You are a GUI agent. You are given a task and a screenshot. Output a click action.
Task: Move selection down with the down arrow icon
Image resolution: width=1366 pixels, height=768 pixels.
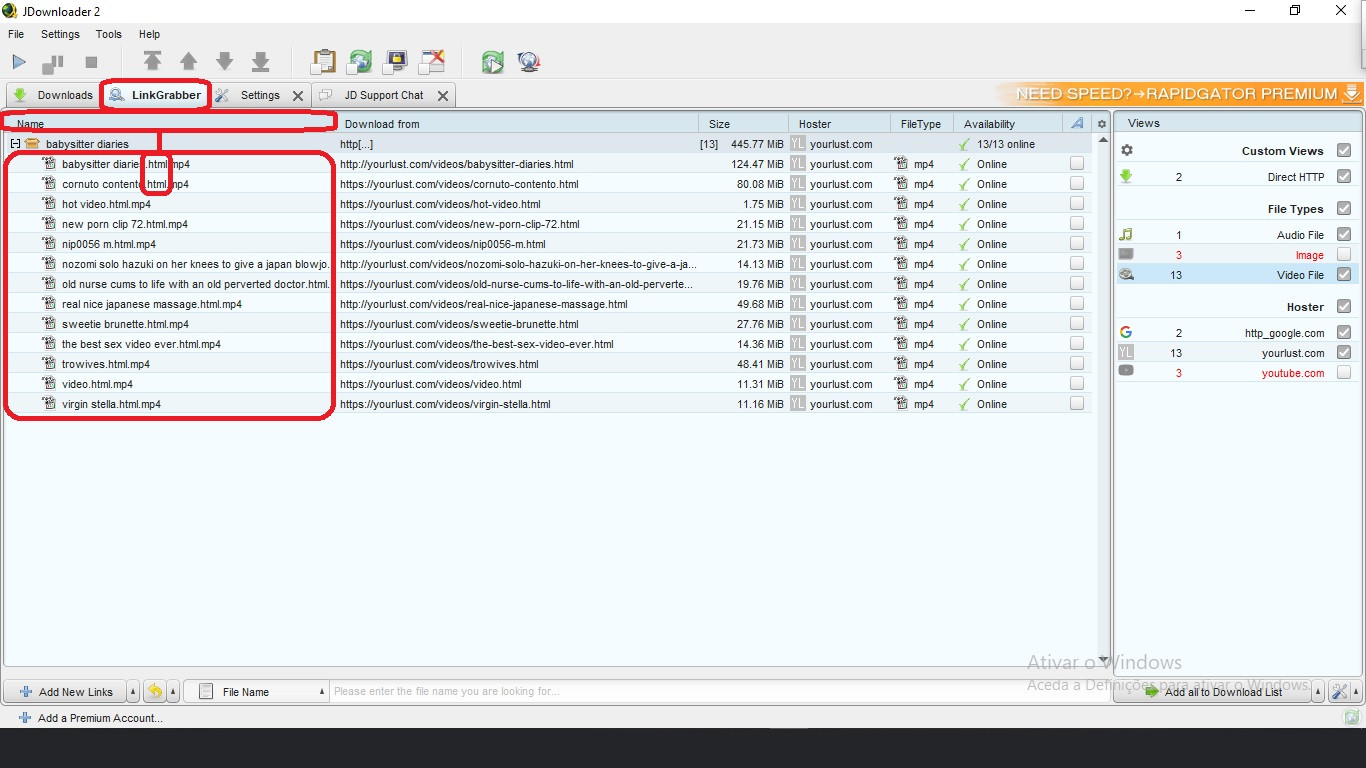pos(225,62)
